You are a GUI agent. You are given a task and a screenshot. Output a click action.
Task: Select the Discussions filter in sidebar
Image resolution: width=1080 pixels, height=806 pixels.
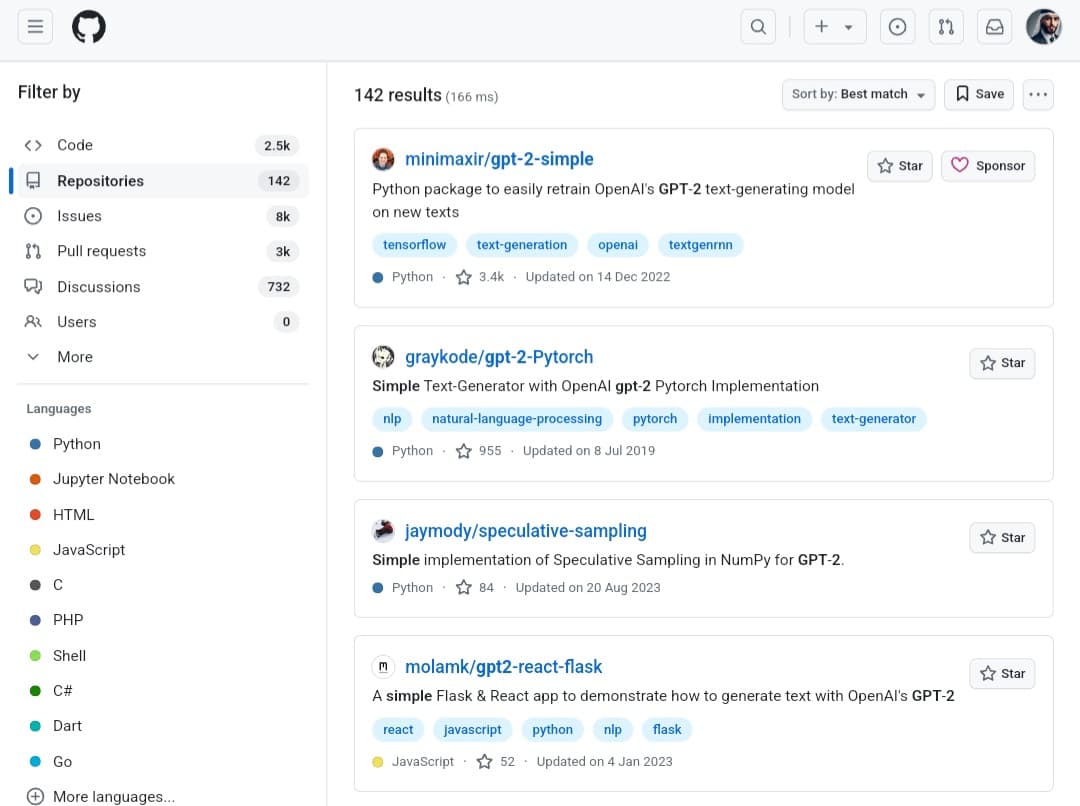point(98,287)
